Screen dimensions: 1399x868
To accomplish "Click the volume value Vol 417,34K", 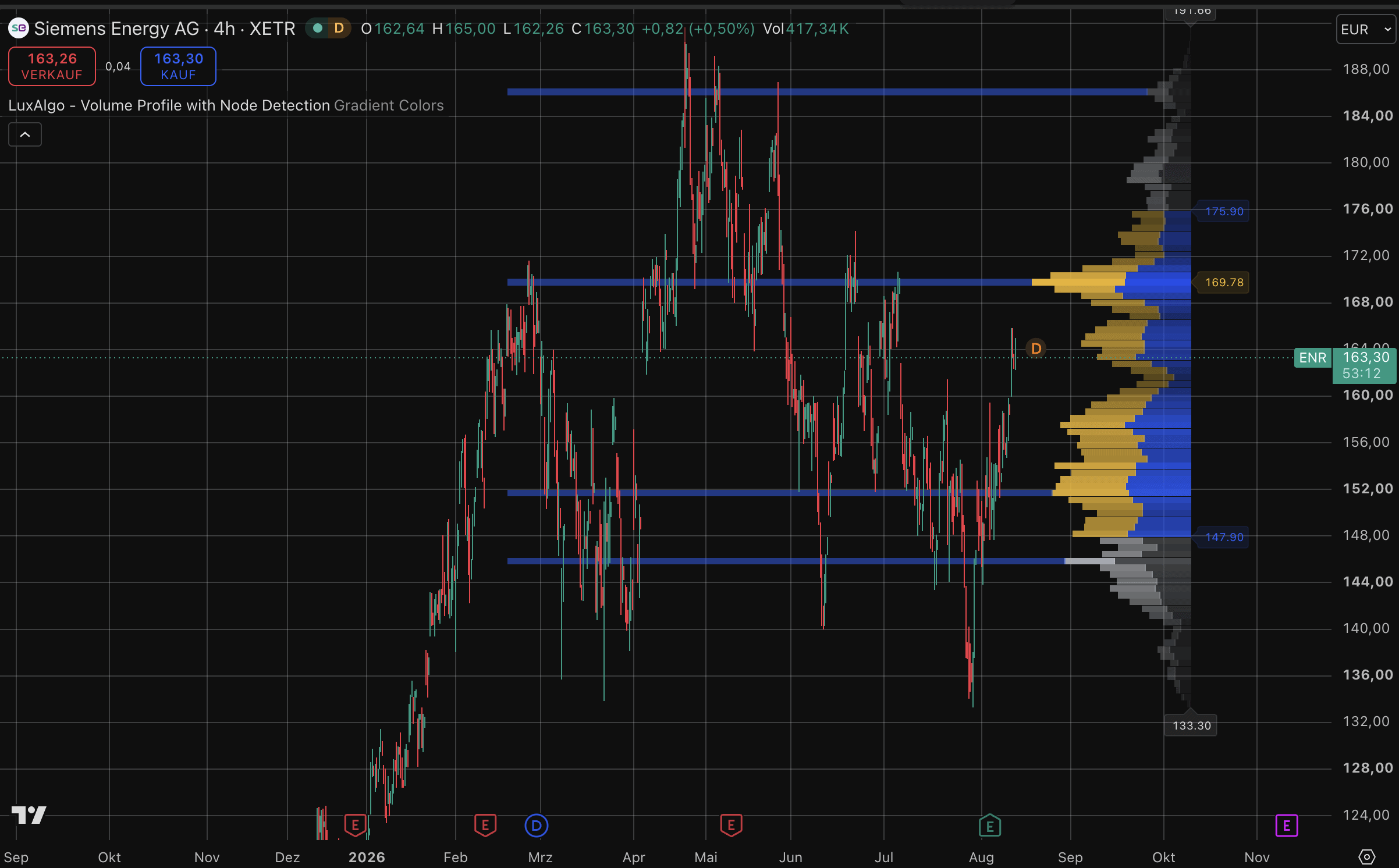I will [806, 29].
